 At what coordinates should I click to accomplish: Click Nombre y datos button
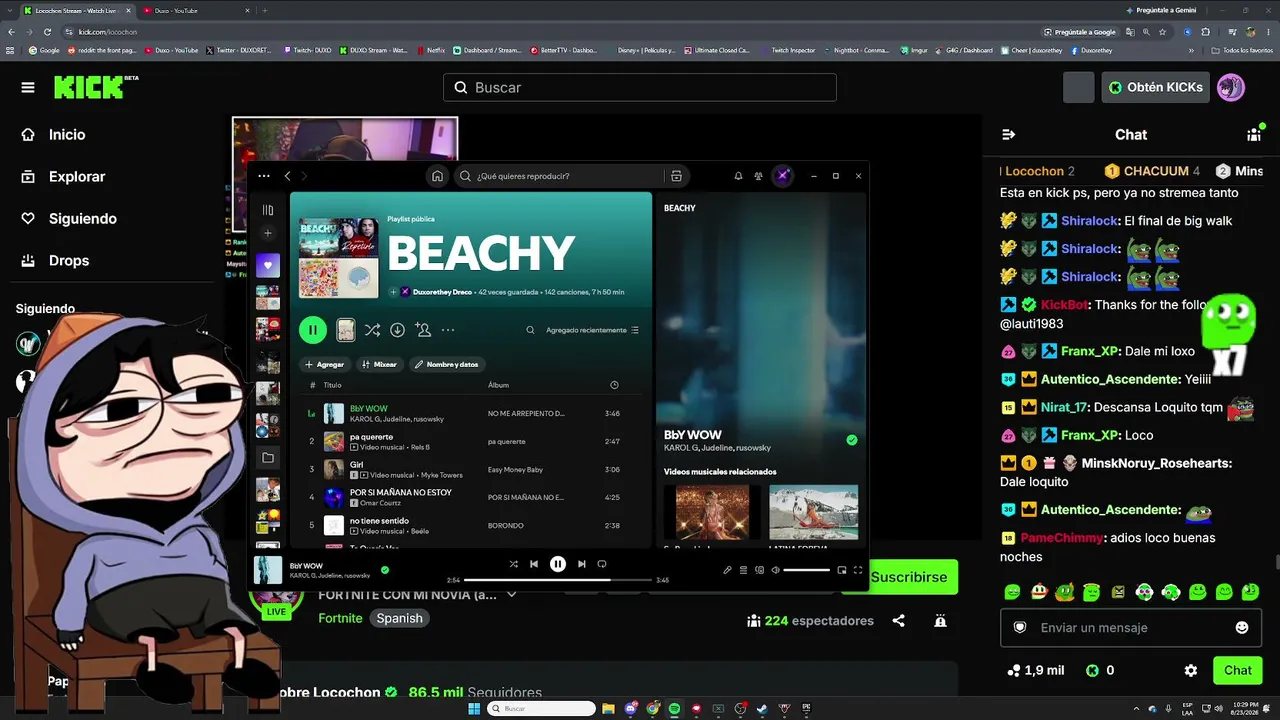447,365
